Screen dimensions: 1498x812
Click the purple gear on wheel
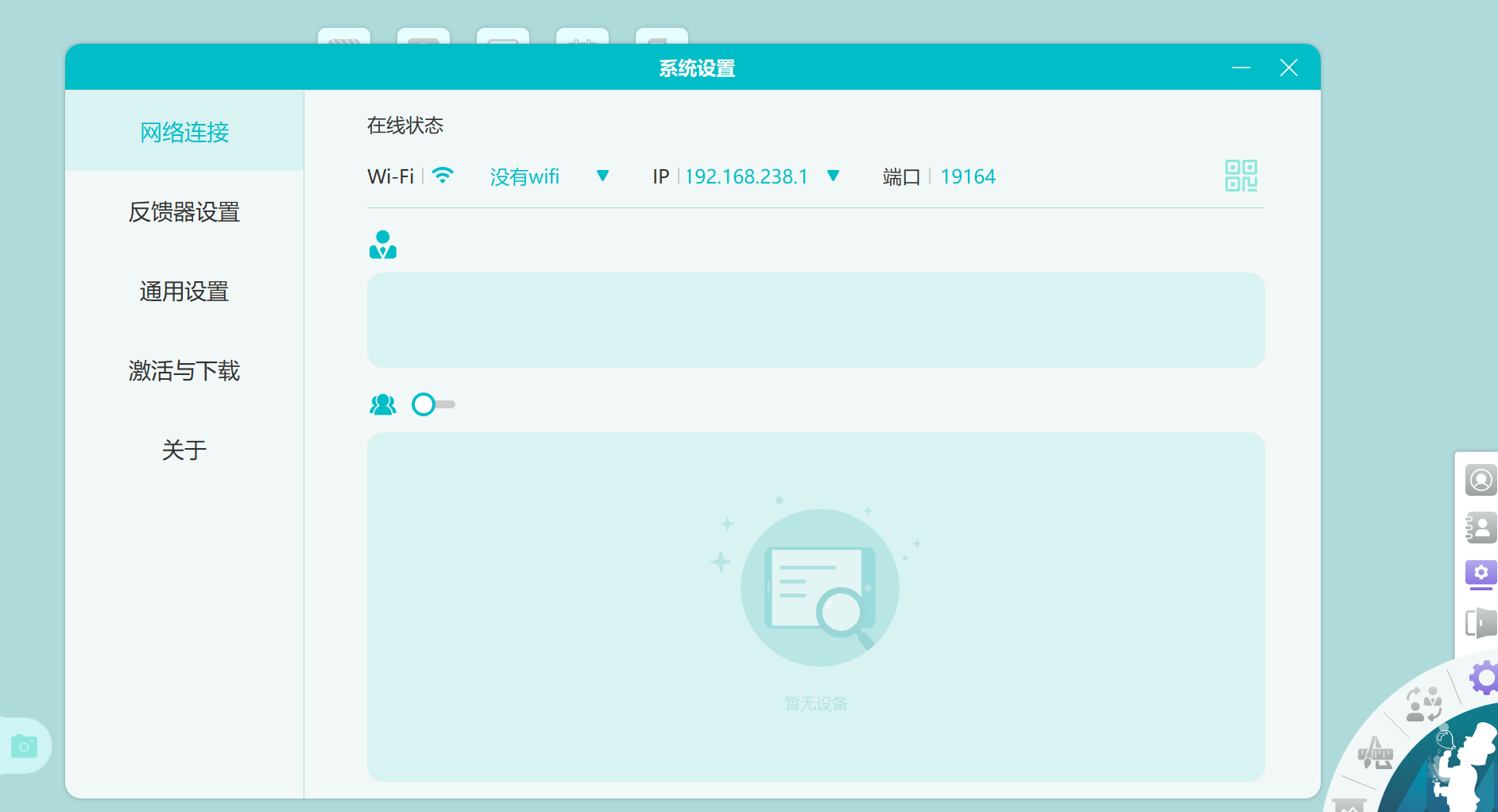point(1484,678)
